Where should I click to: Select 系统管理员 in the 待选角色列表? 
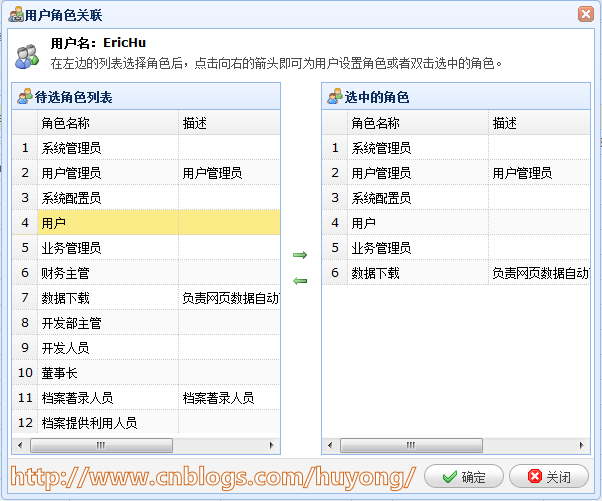[x=71, y=148]
